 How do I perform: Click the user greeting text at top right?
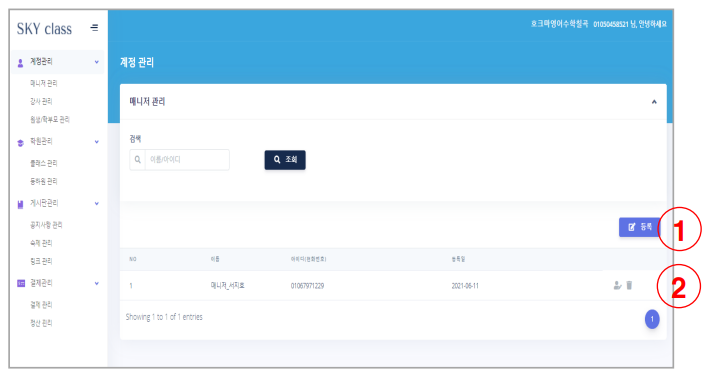598,24
